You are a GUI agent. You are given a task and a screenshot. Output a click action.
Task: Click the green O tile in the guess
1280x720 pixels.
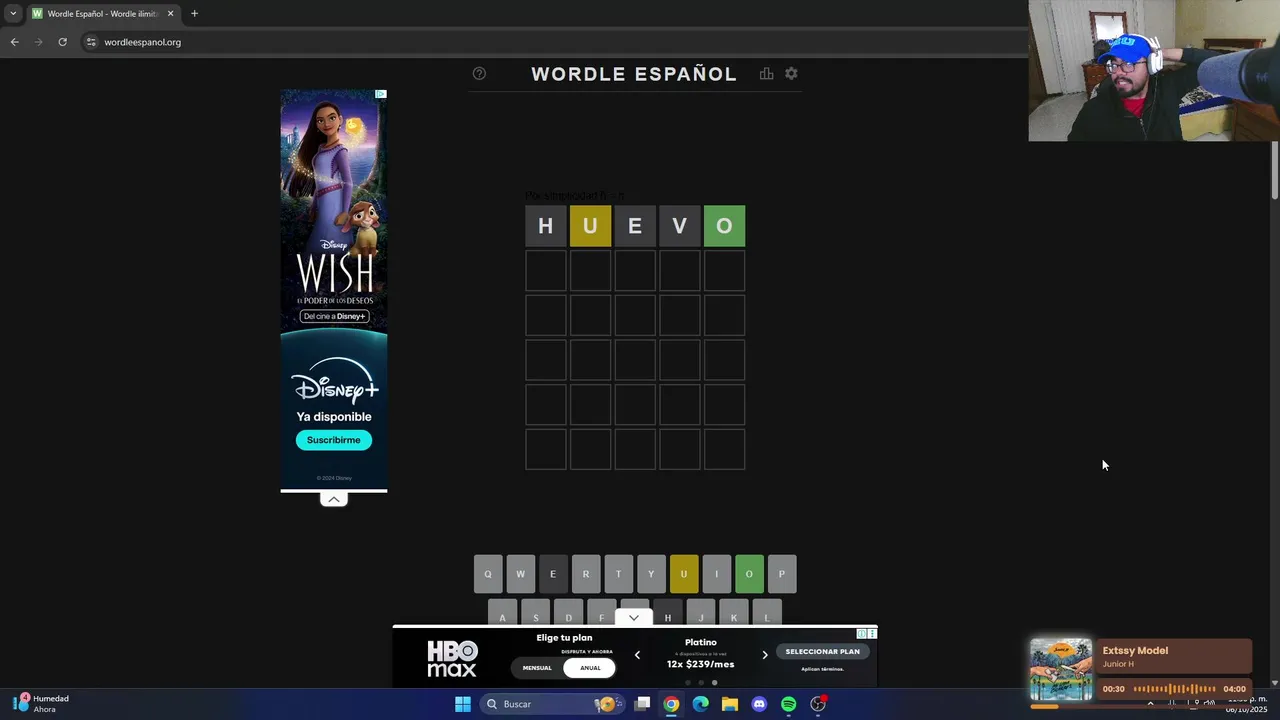click(x=724, y=226)
